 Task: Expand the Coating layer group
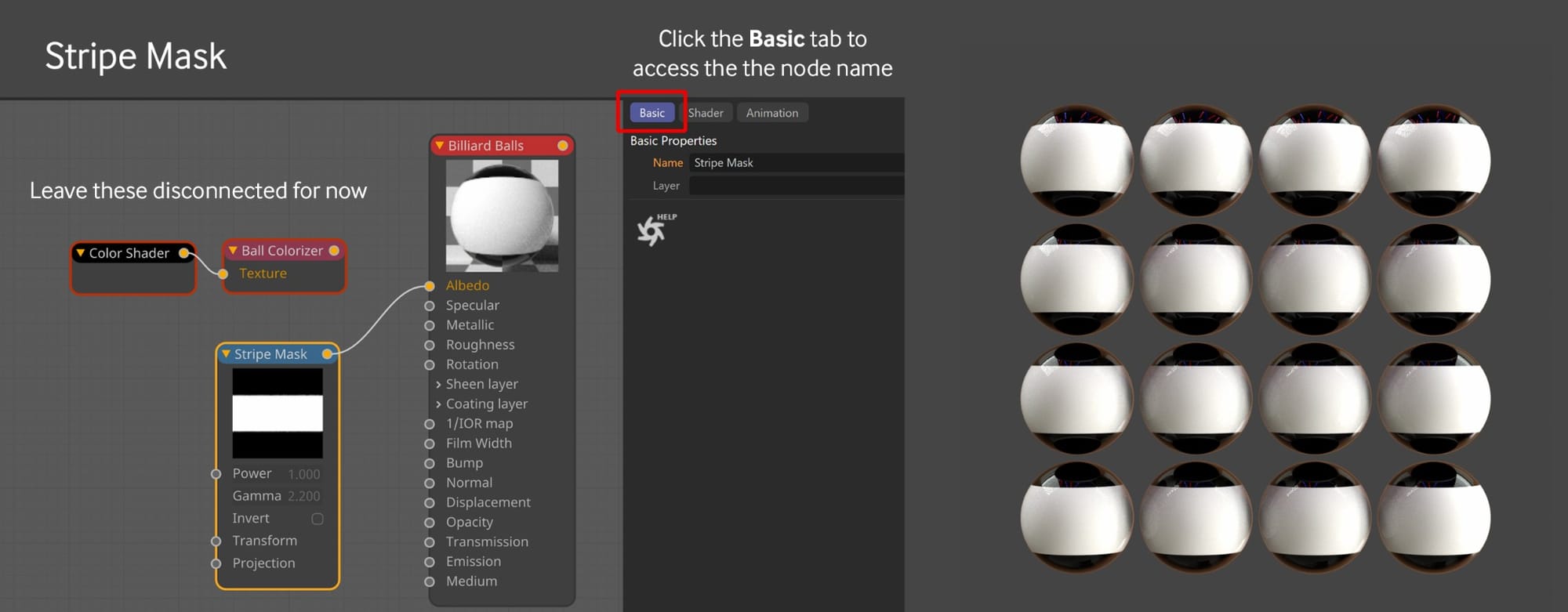click(x=438, y=404)
